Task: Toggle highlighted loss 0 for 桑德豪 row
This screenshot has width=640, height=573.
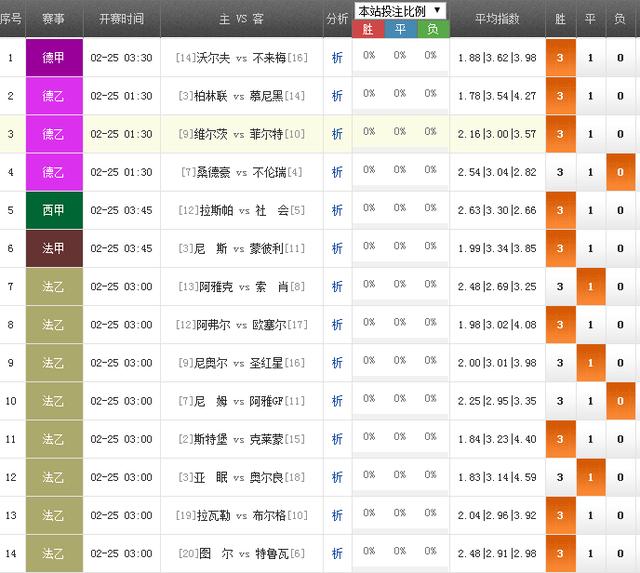Action: tap(620, 172)
